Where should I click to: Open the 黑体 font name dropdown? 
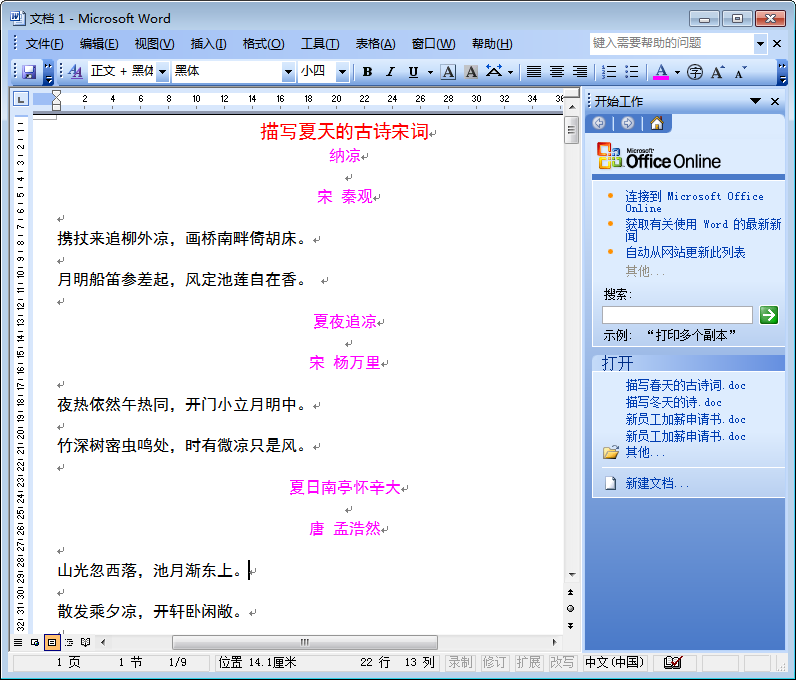pos(288,72)
